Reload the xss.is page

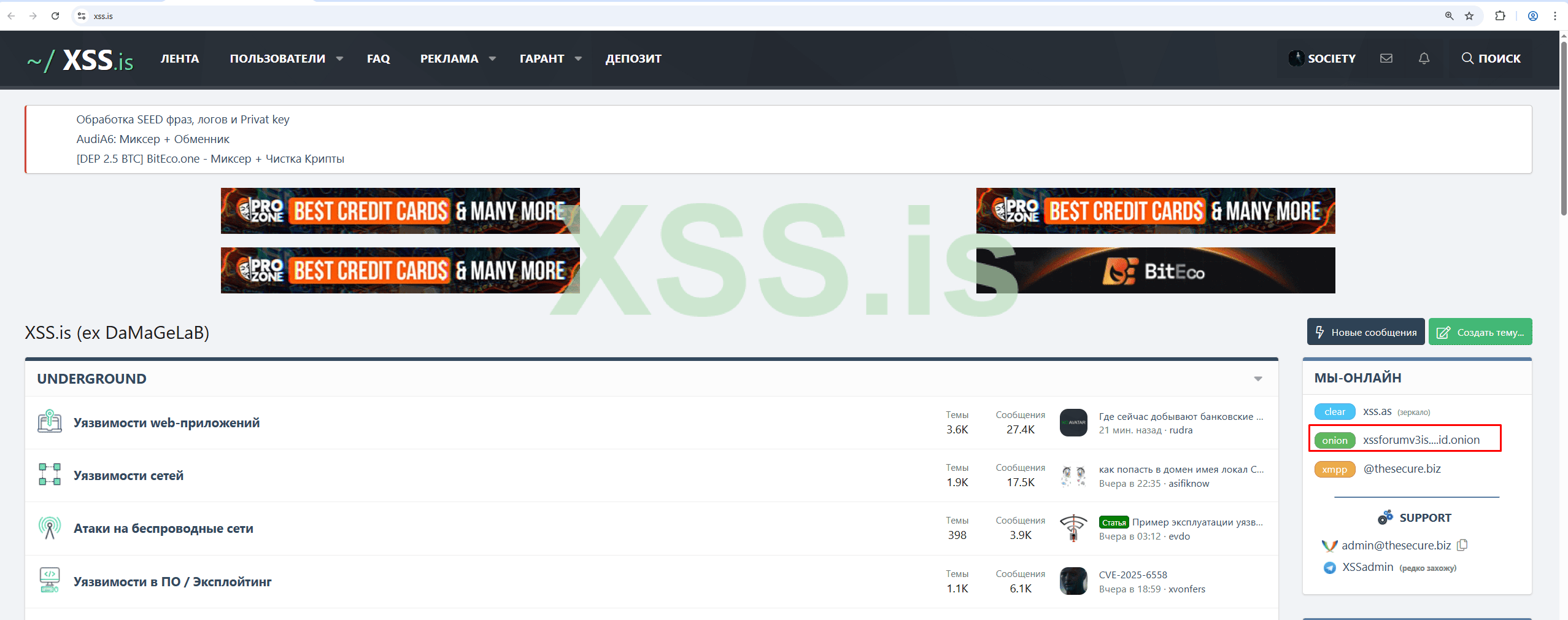[55, 16]
